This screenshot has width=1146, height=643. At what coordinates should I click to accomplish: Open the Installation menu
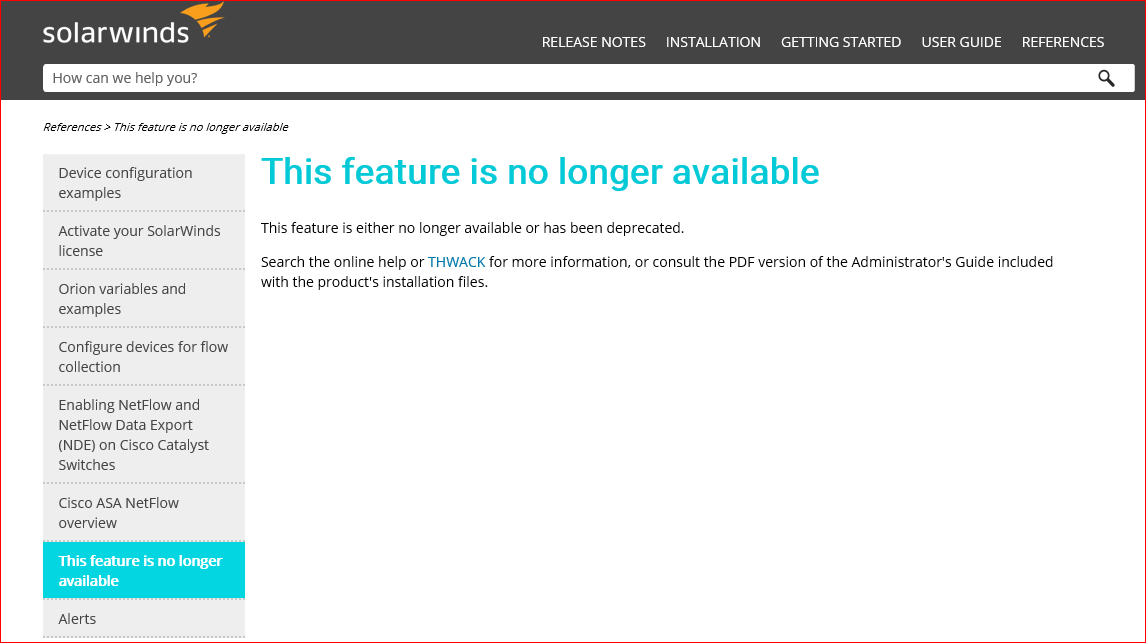pos(713,42)
